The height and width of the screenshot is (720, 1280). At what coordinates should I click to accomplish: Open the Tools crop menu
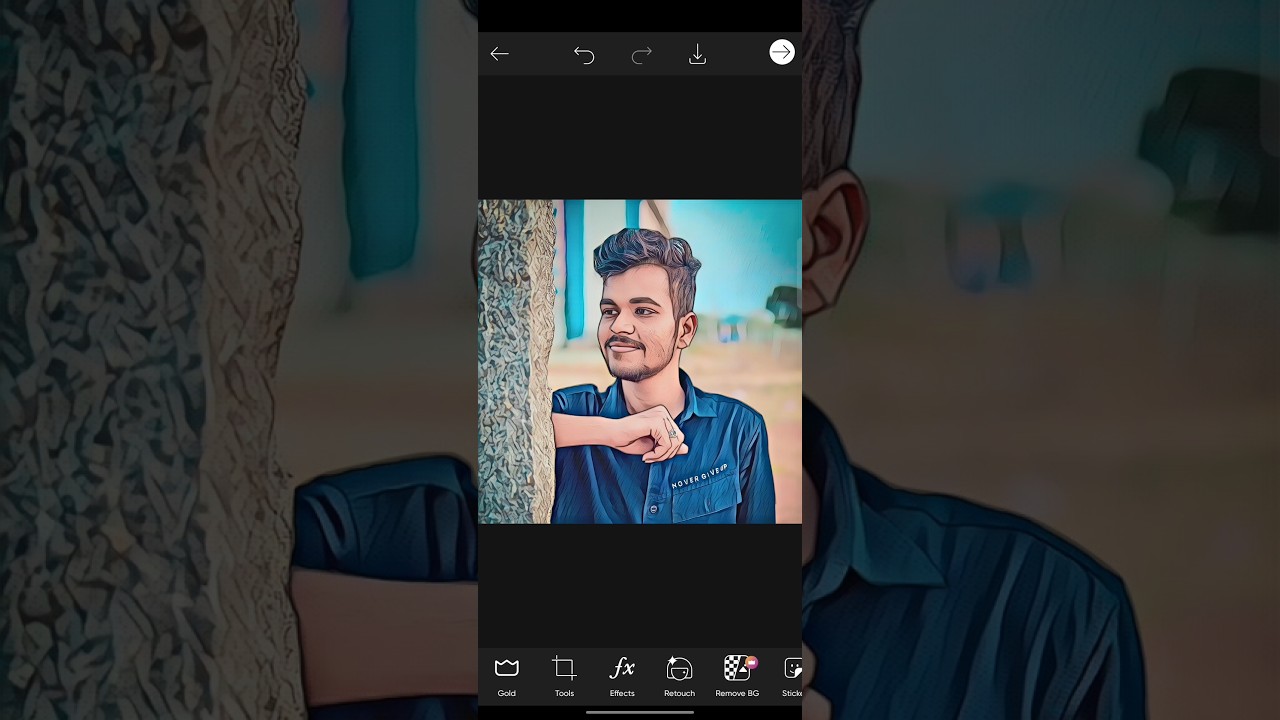coord(564,677)
